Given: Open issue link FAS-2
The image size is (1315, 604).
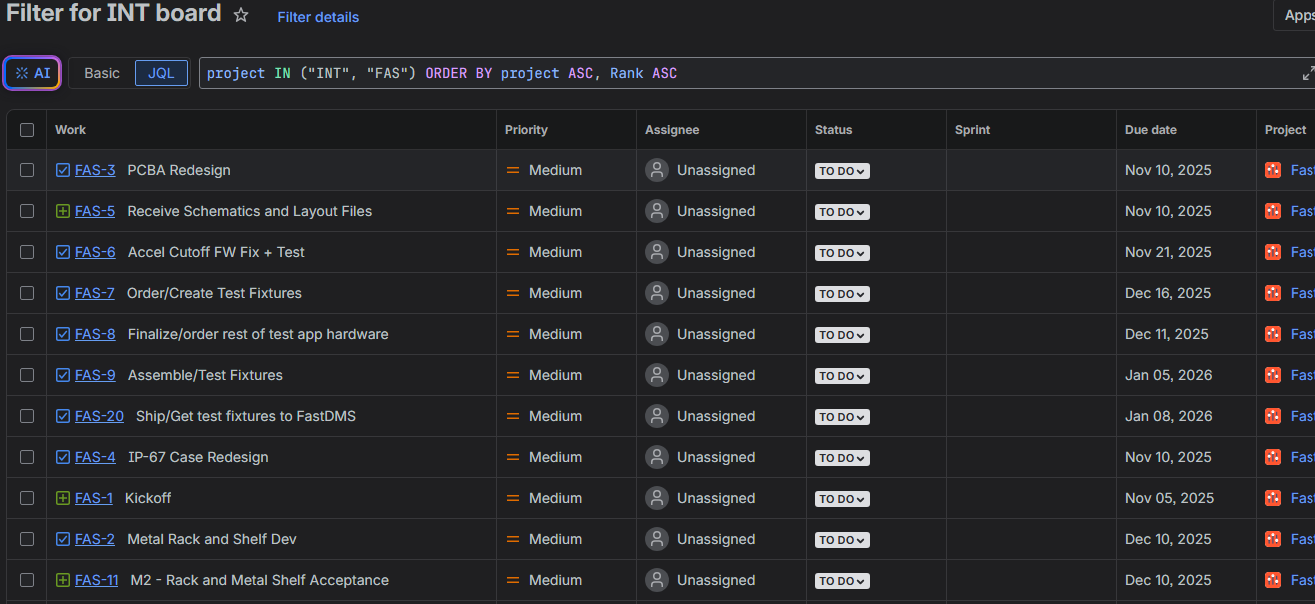Looking at the screenshot, I should click(x=95, y=539).
